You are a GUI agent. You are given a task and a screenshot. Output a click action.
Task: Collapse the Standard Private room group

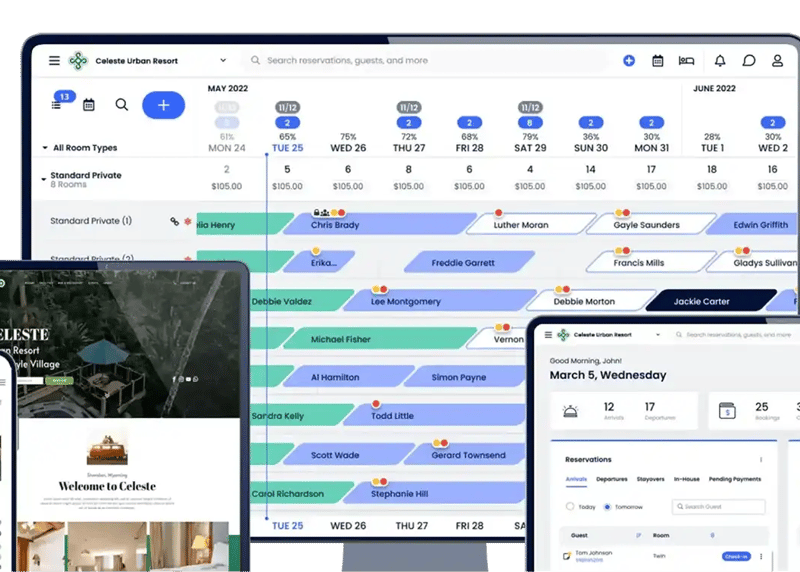(44, 180)
